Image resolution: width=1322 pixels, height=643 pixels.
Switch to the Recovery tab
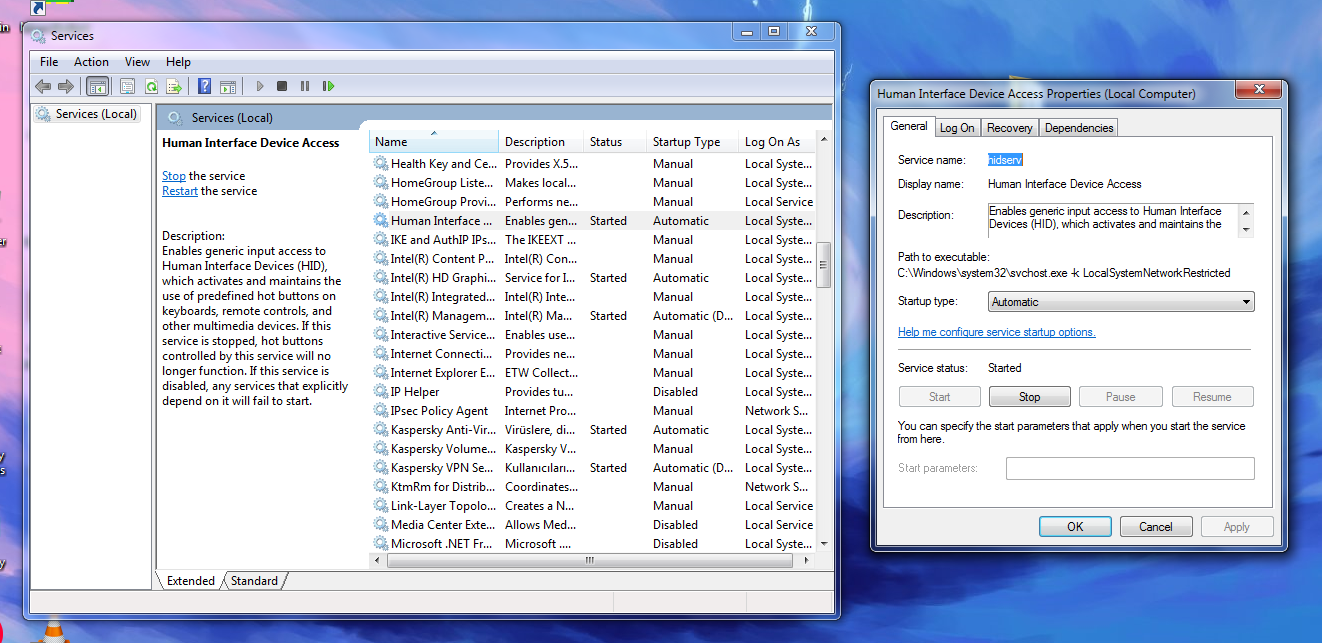(x=1009, y=128)
